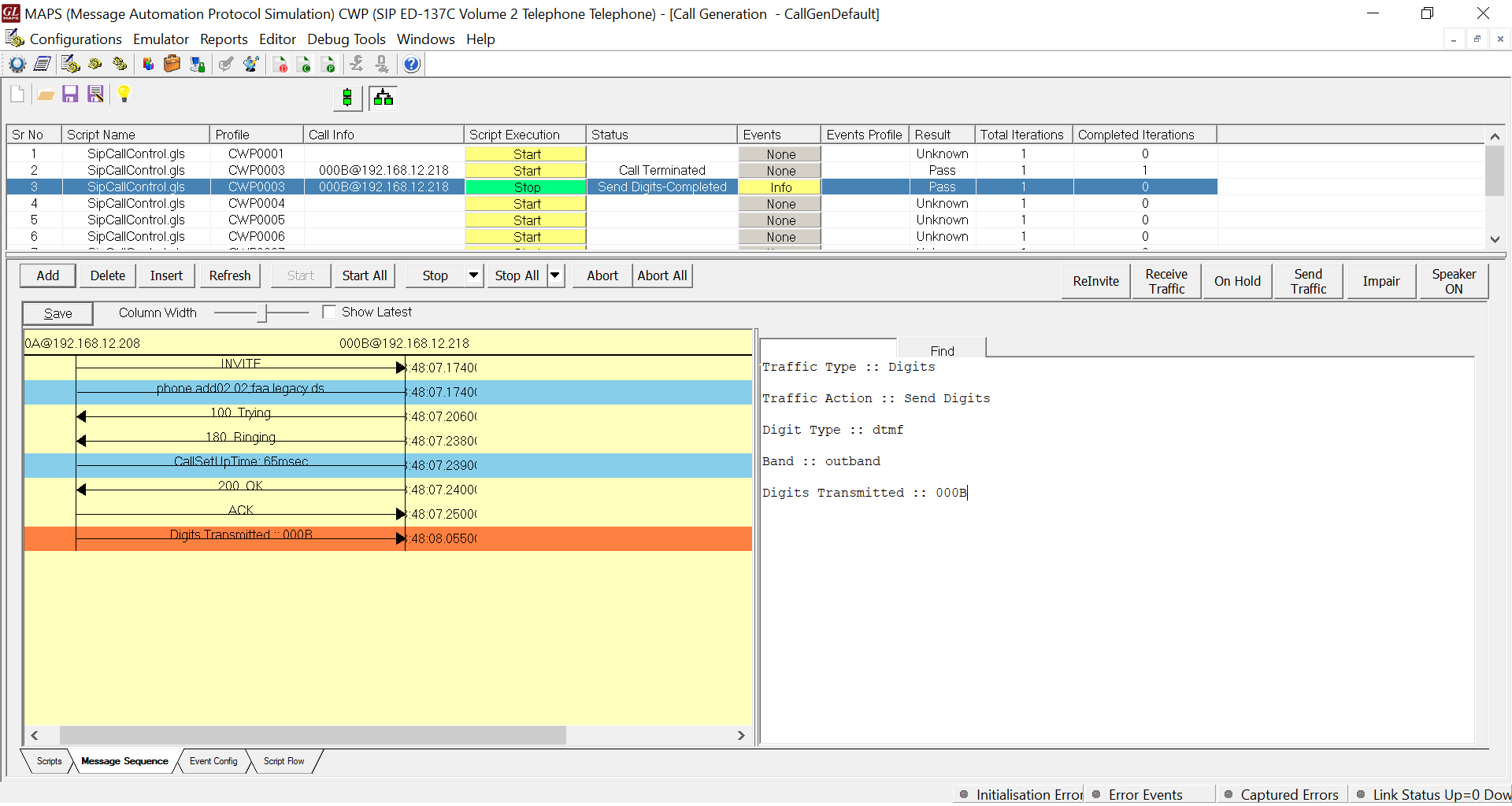The width and height of the screenshot is (1512, 806).
Task: Click the message sequence scroll left arrow
Action: pos(35,735)
